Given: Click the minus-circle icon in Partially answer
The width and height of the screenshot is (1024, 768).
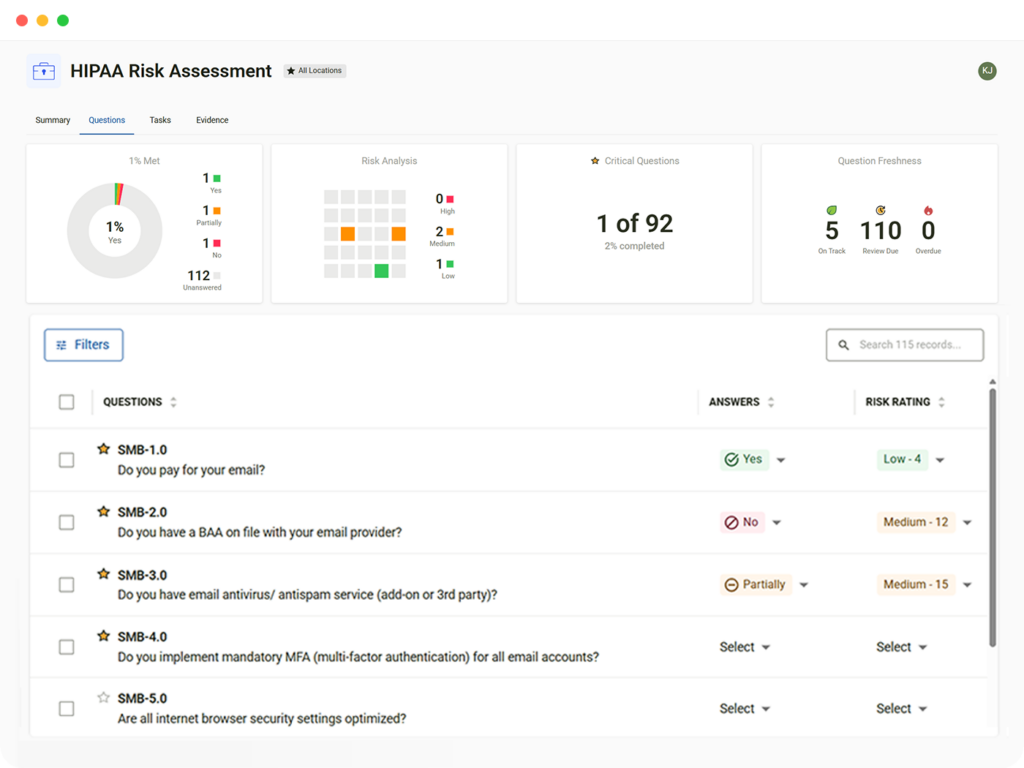Looking at the screenshot, I should point(731,584).
